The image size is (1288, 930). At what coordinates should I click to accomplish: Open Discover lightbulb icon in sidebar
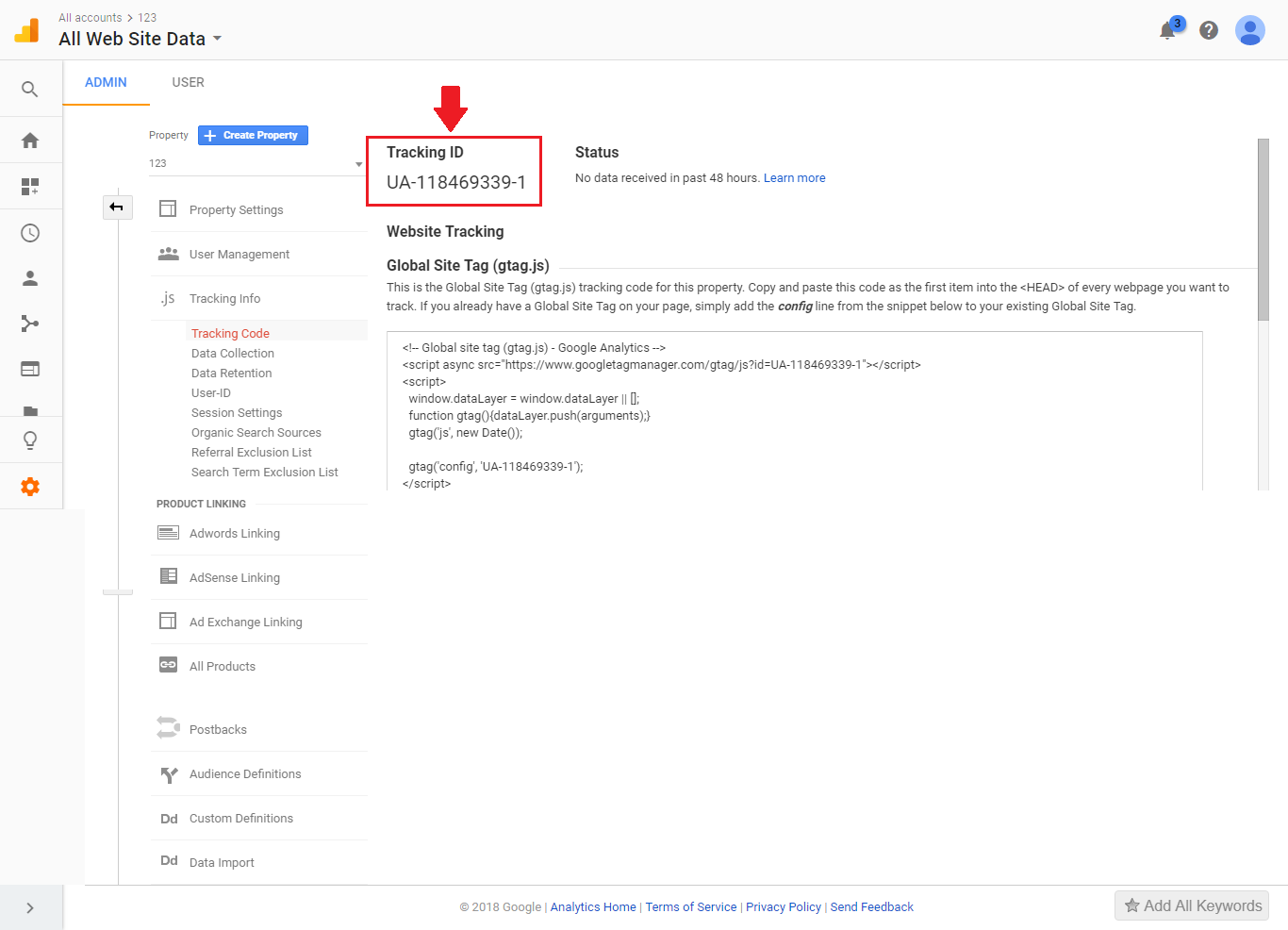click(30, 440)
